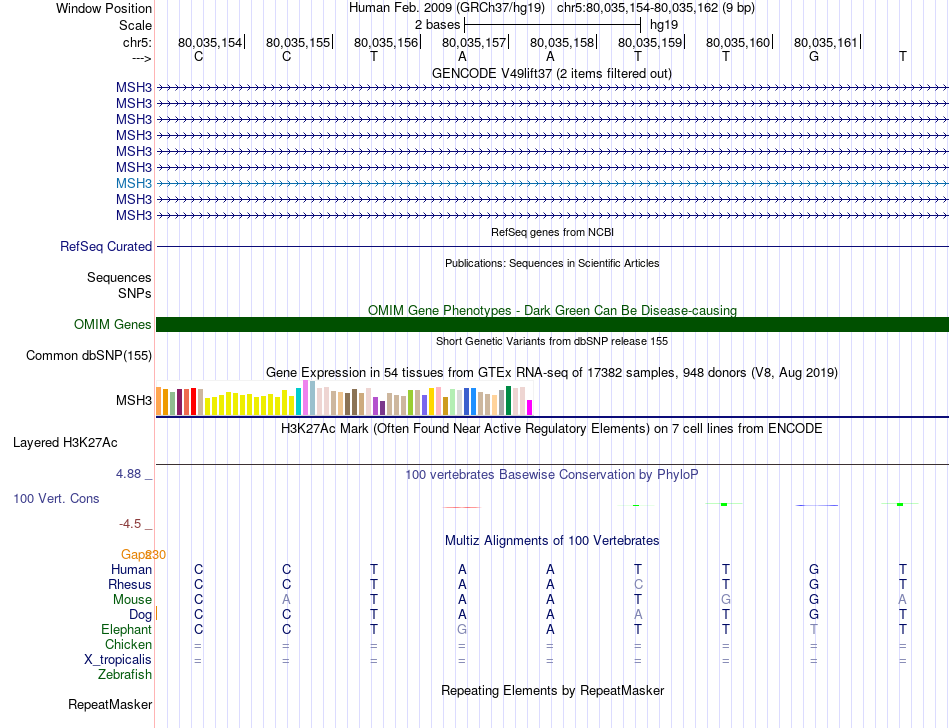Viewport: 950px width, 728px height.
Task: Open the 100 Vert. Cons track label
Action: pyautogui.click(x=56, y=498)
